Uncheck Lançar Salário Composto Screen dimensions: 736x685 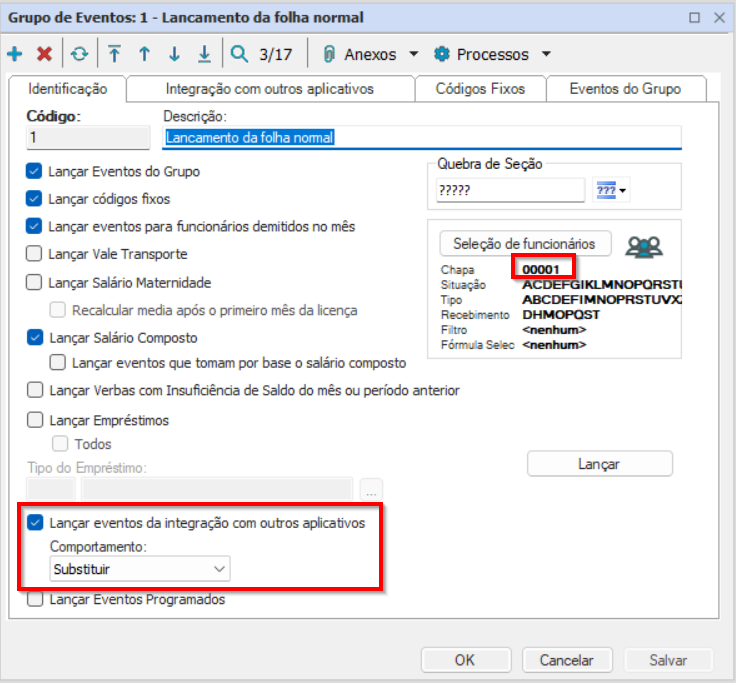pos(35,338)
